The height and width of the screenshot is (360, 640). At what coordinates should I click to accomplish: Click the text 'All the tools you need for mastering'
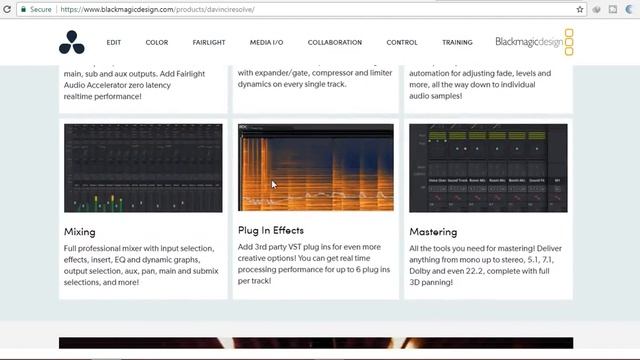coord(472,249)
